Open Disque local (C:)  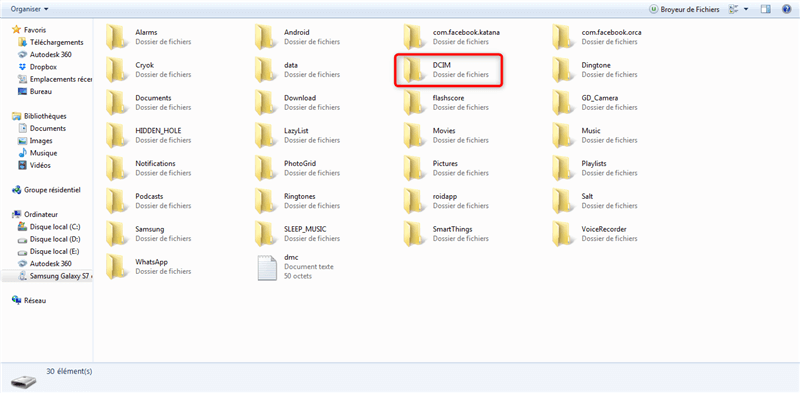coord(48,227)
